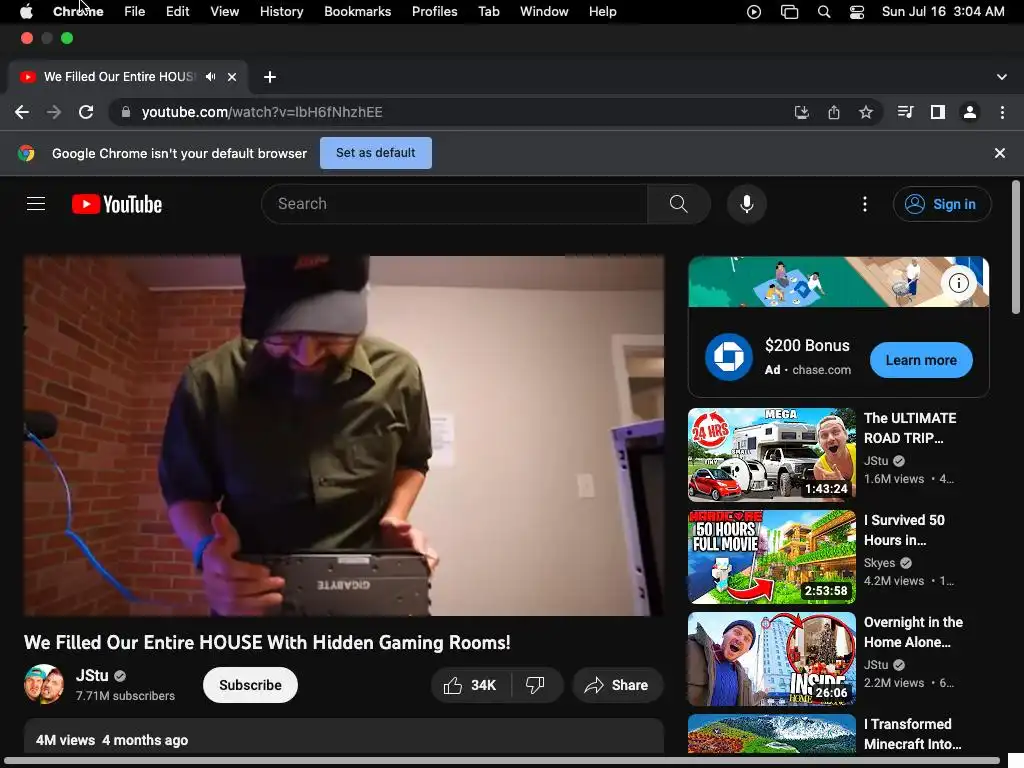Screen dimensions: 1024x768
Task: Expand the tab search dropdown arrow
Action: pos(1001,76)
